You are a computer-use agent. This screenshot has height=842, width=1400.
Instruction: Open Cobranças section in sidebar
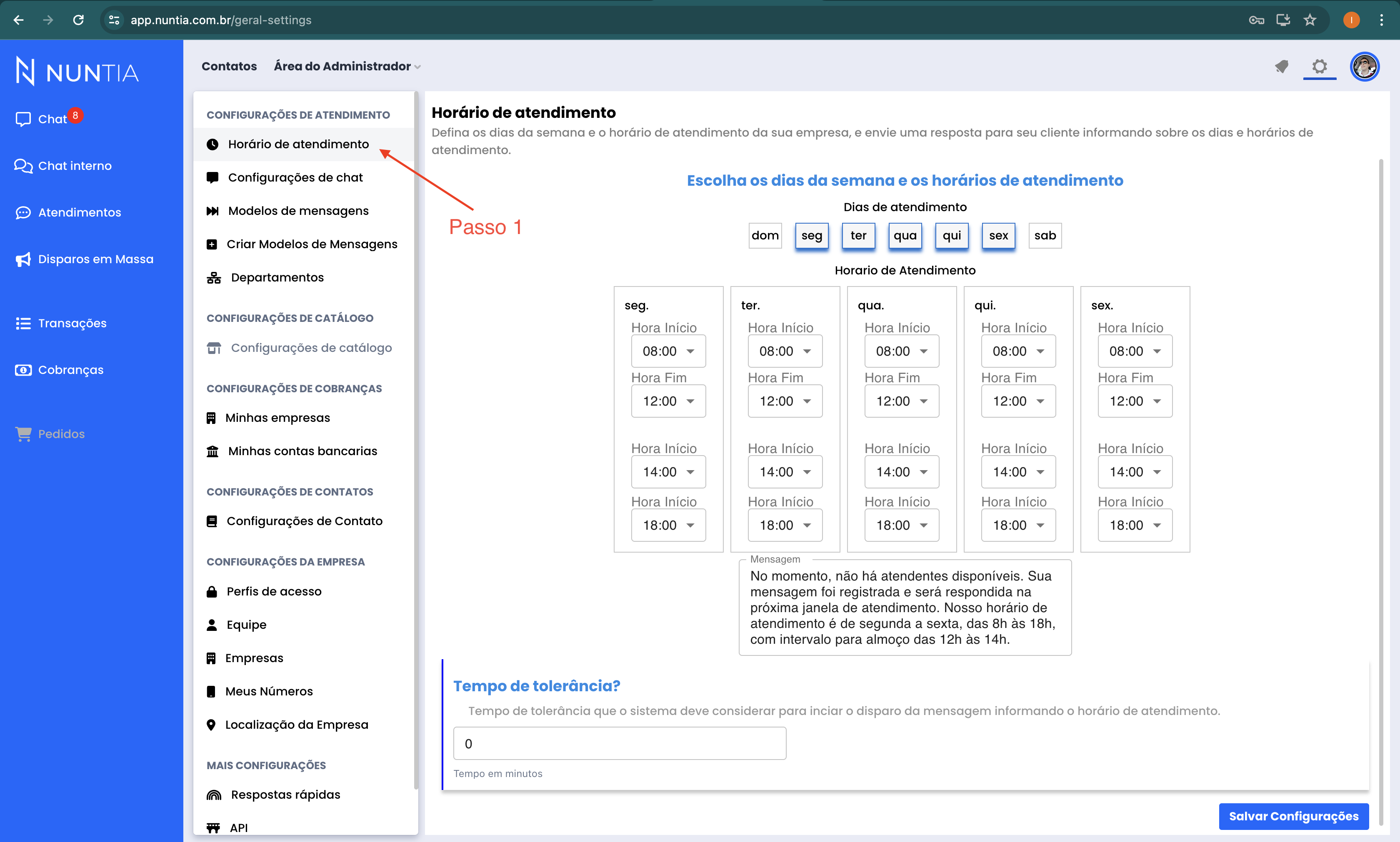pyautogui.click(x=70, y=369)
